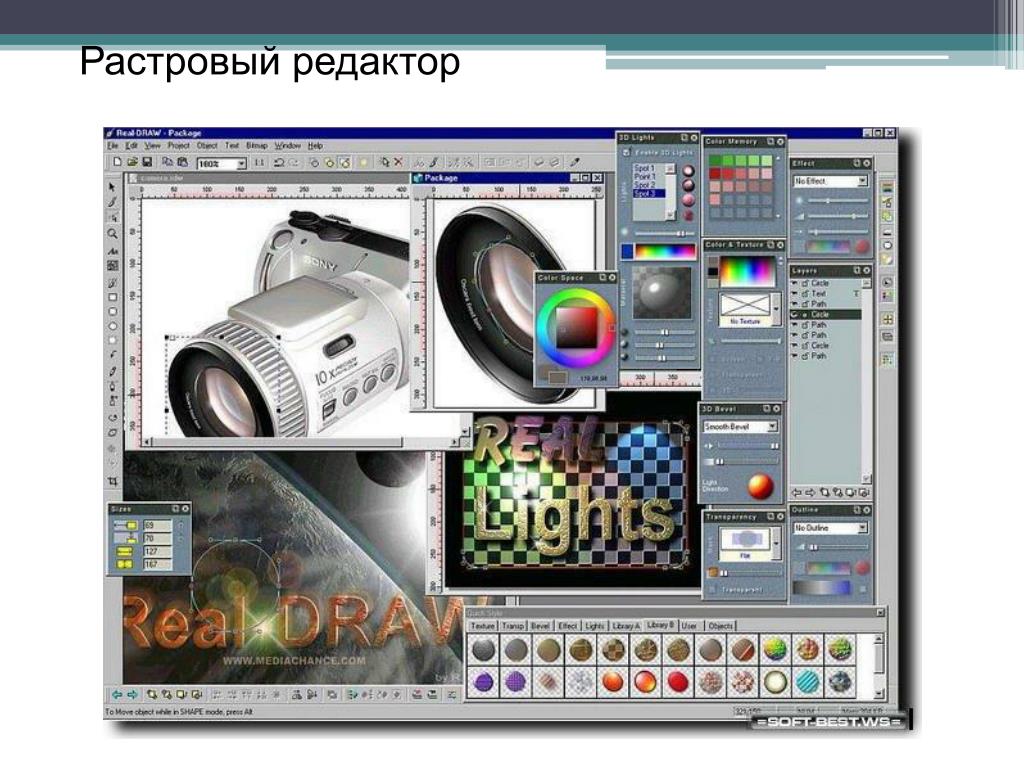This screenshot has height=768, width=1024.
Task: Click the Sizes field showing 127
Action: tap(157, 551)
